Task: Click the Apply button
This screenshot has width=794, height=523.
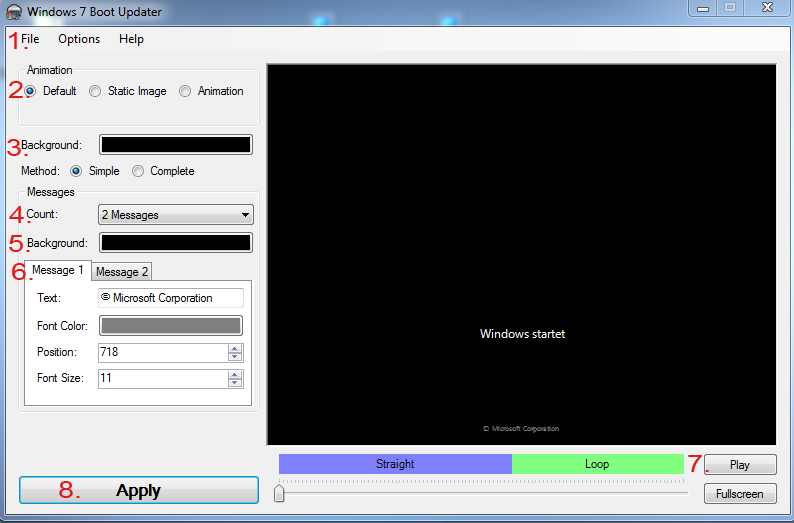Action: (139, 490)
